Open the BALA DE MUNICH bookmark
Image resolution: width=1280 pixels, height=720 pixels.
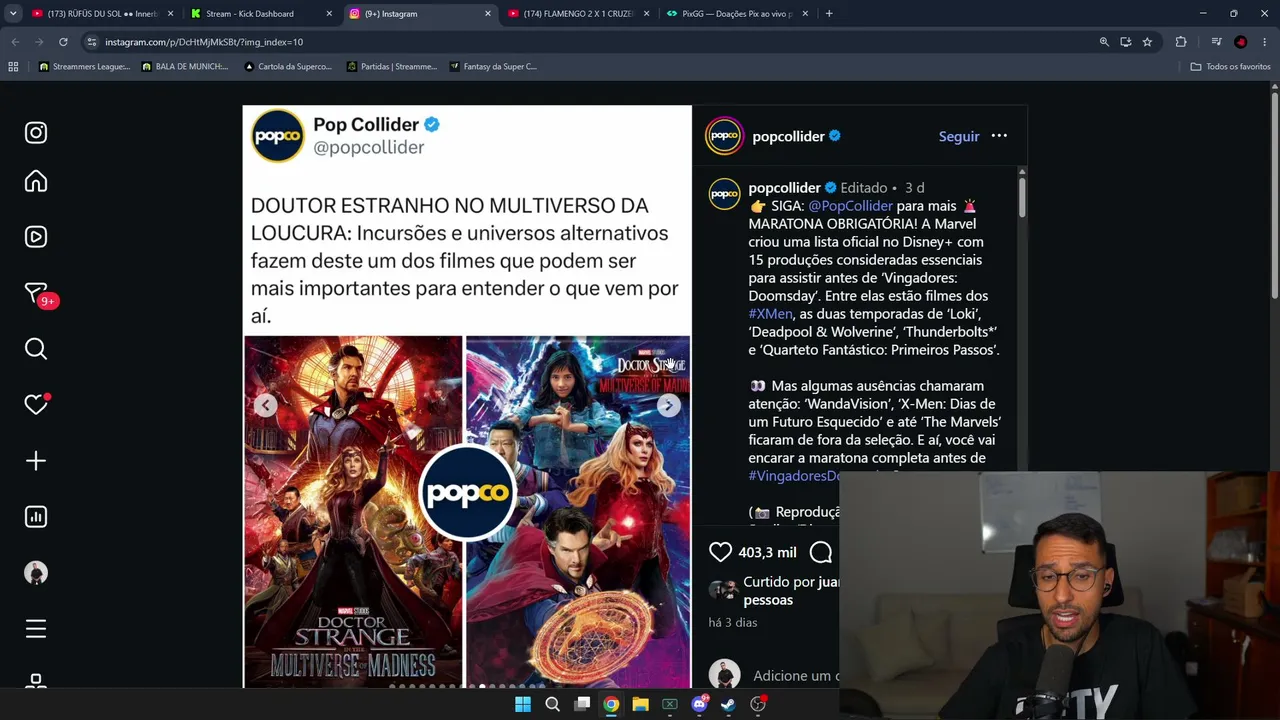(185, 67)
